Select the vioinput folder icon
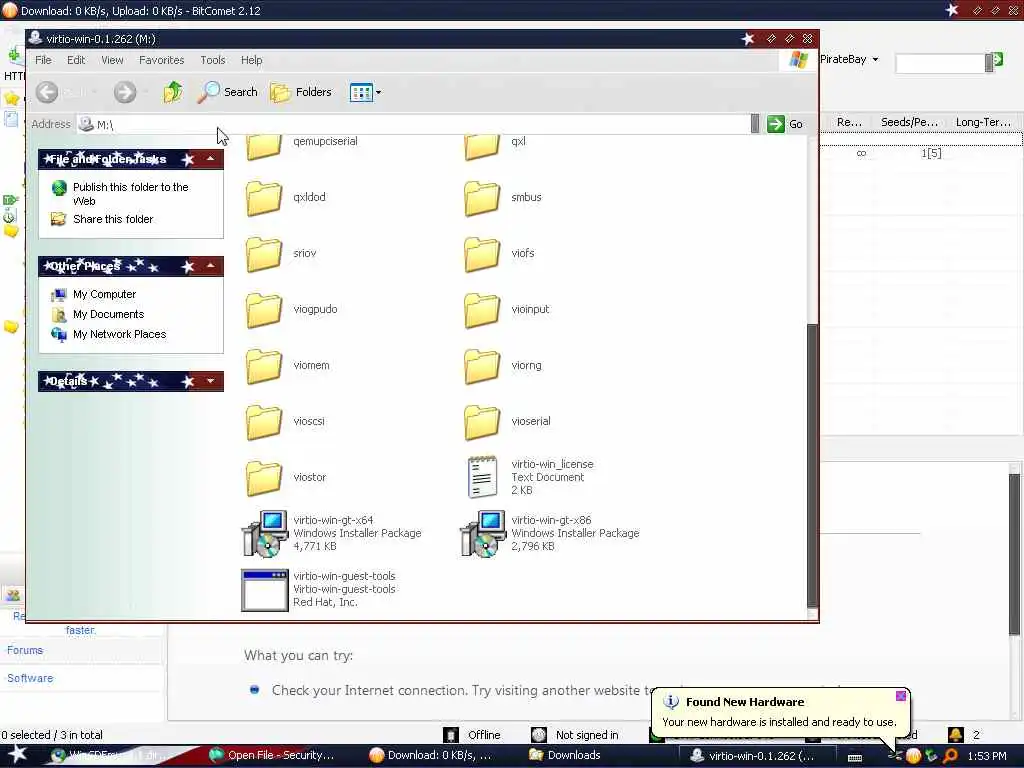This screenshot has width=1024, height=768. coord(481,310)
